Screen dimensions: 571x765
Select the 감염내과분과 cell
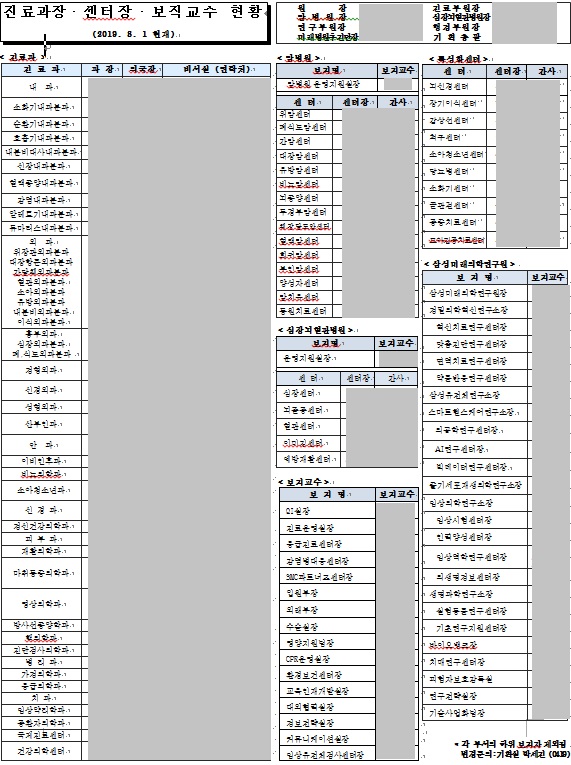(x=41, y=201)
